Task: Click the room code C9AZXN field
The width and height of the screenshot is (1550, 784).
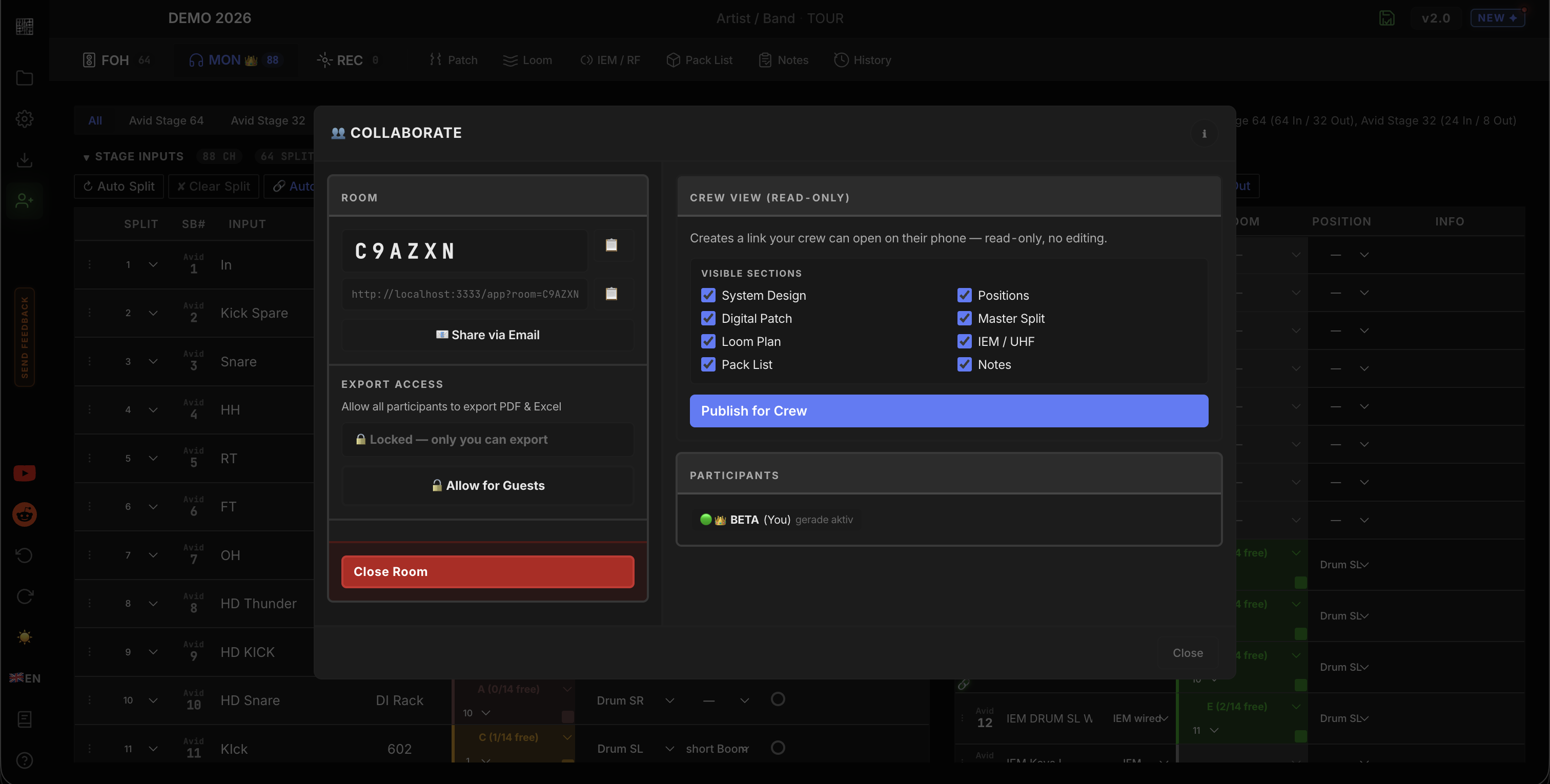Action: [464, 251]
